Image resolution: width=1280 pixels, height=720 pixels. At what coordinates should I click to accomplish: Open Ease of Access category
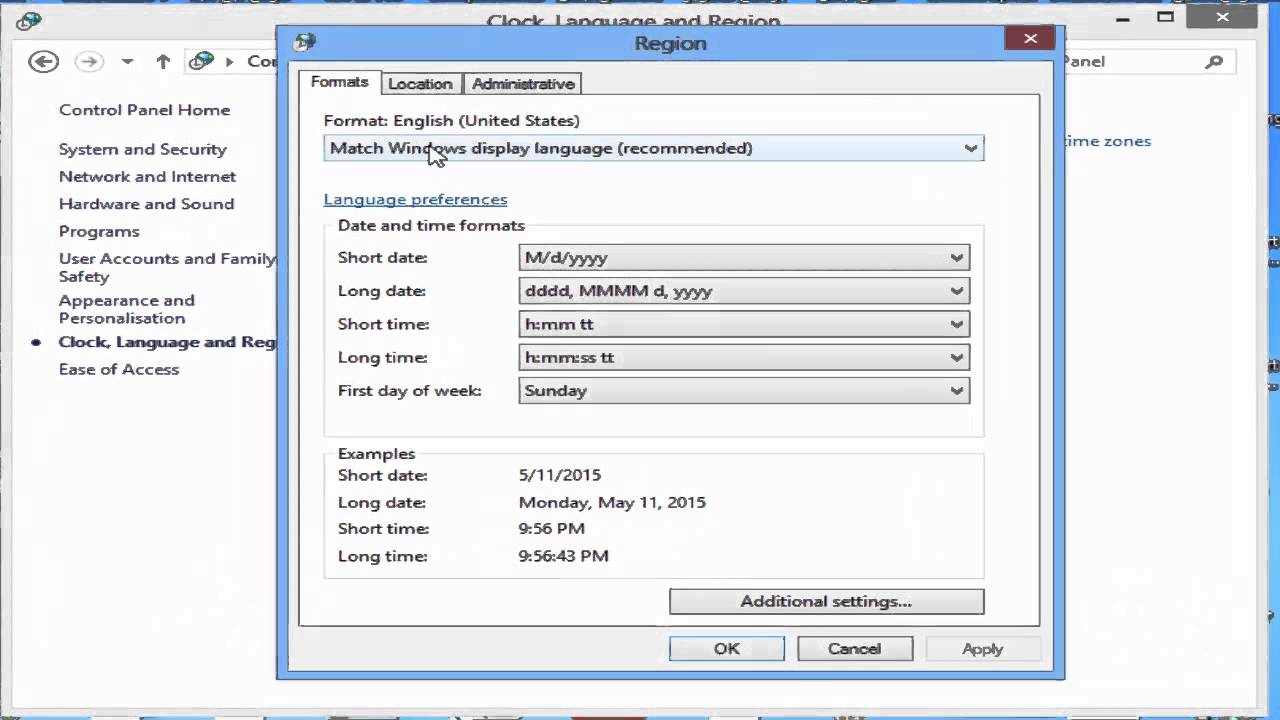tap(118, 369)
